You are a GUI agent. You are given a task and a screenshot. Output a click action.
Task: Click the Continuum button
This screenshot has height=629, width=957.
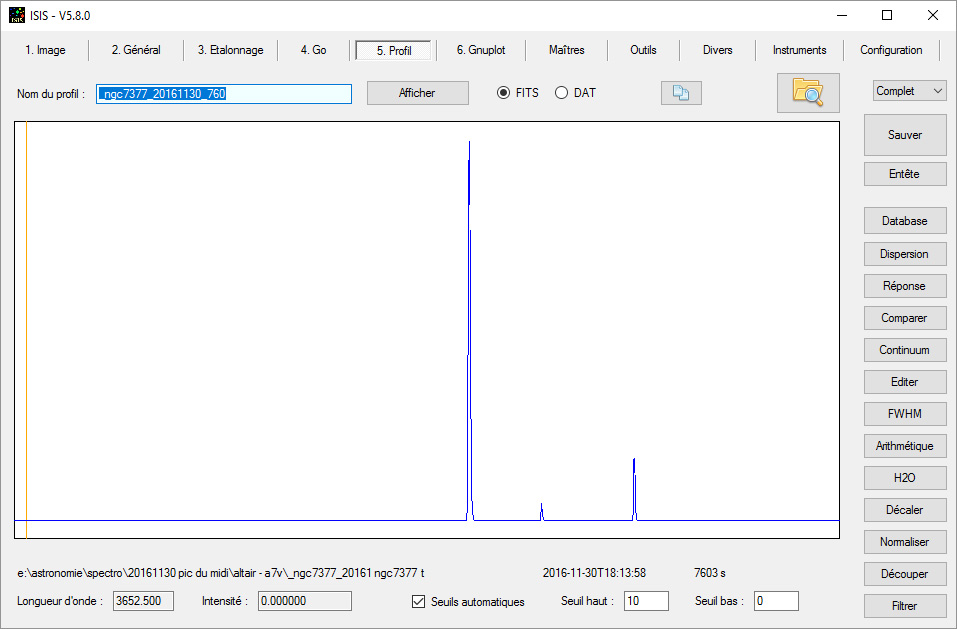point(905,350)
